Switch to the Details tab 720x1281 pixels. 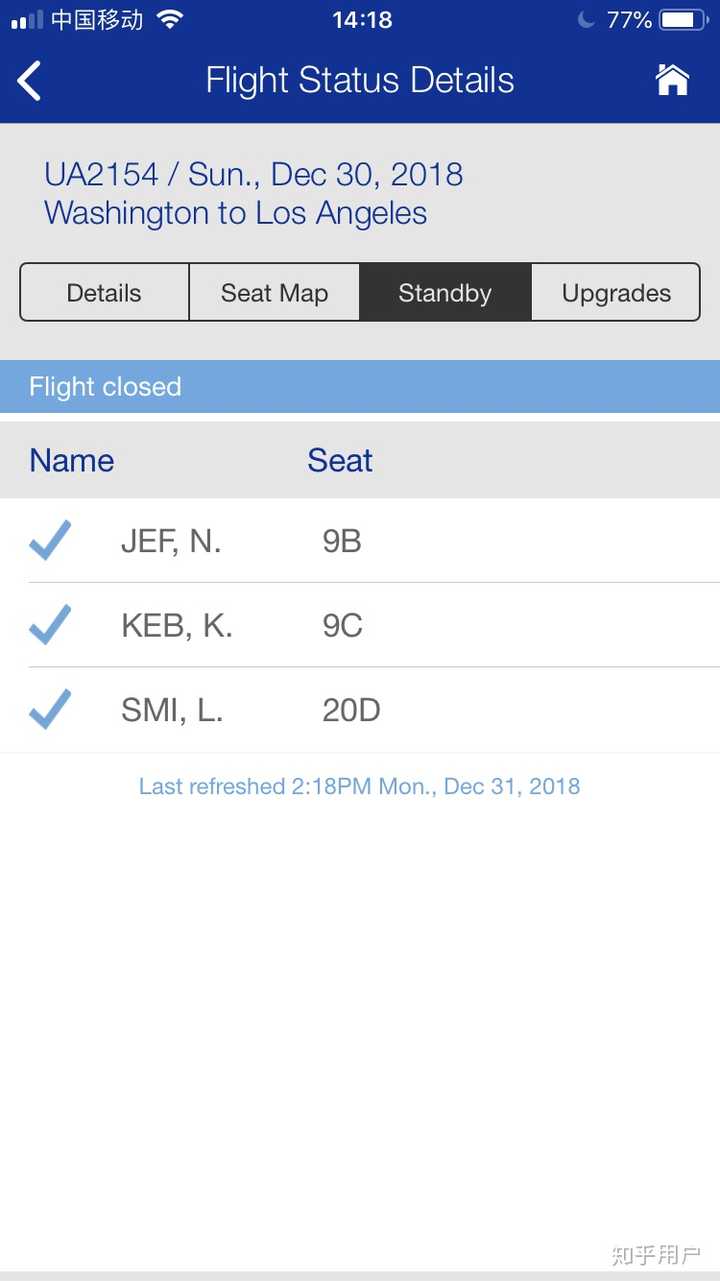pos(104,293)
